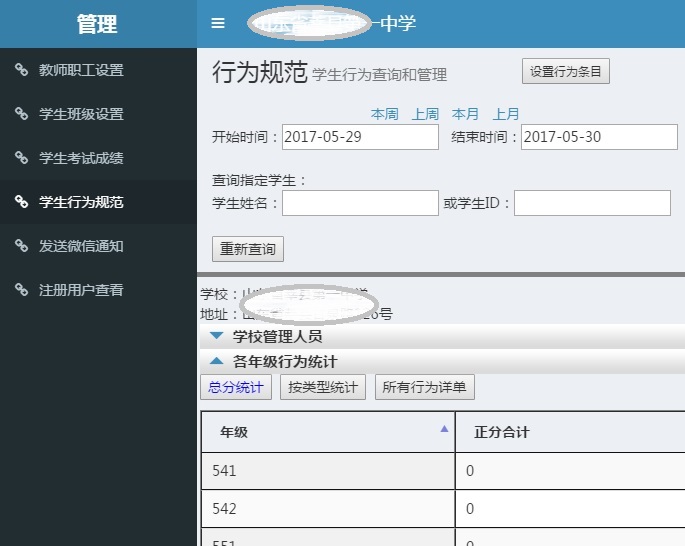Screen dimensions: 685x546
Task: Select the 总分统计 tab
Action: [x=236, y=388]
